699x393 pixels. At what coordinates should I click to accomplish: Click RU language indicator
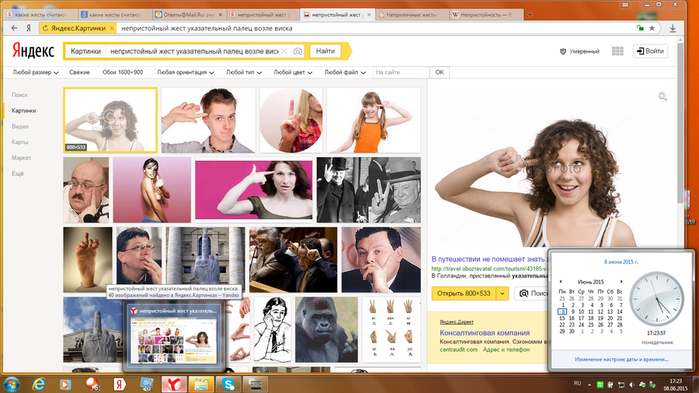pyautogui.click(x=577, y=384)
